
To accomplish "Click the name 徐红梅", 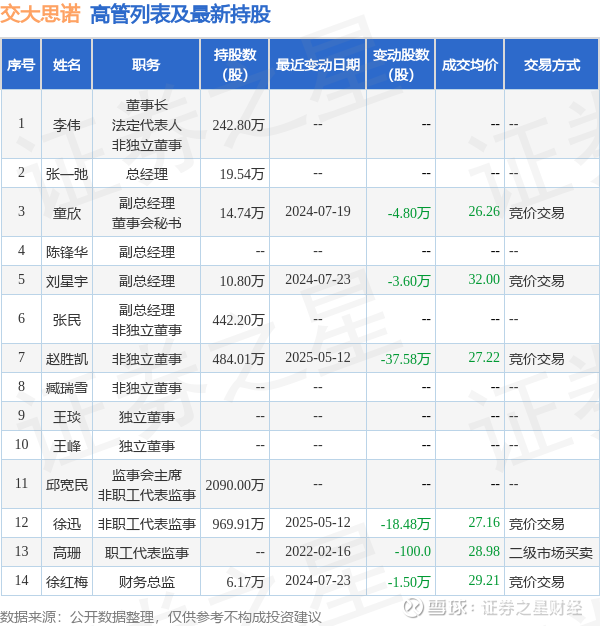I will pyautogui.click(x=67, y=582).
